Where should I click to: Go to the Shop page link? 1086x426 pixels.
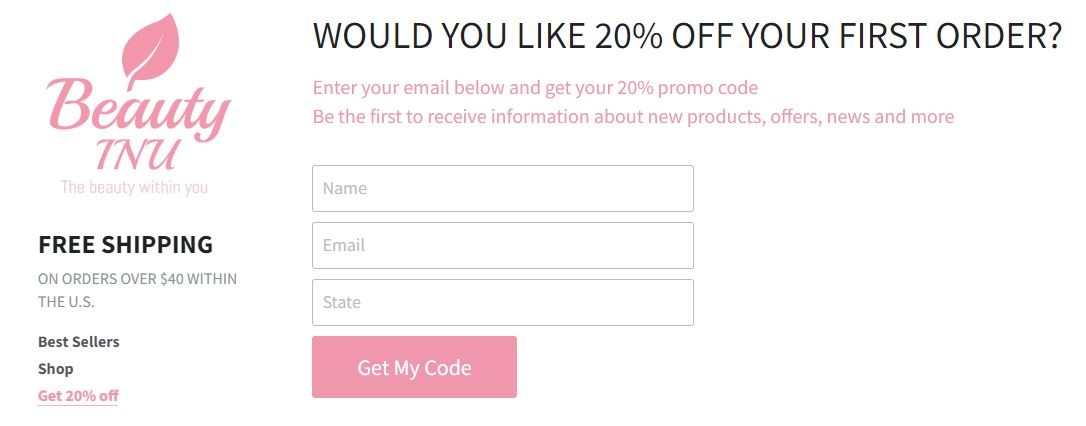56,369
